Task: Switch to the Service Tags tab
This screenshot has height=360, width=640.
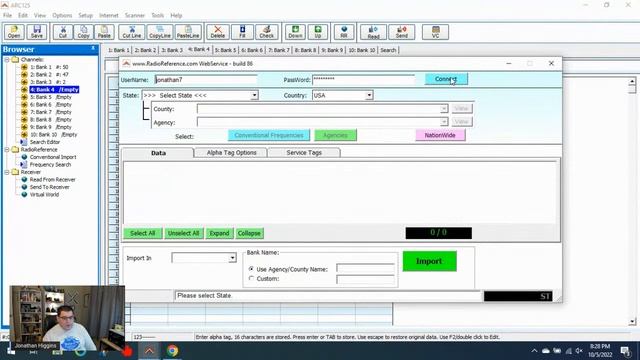Action: (304, 153)
